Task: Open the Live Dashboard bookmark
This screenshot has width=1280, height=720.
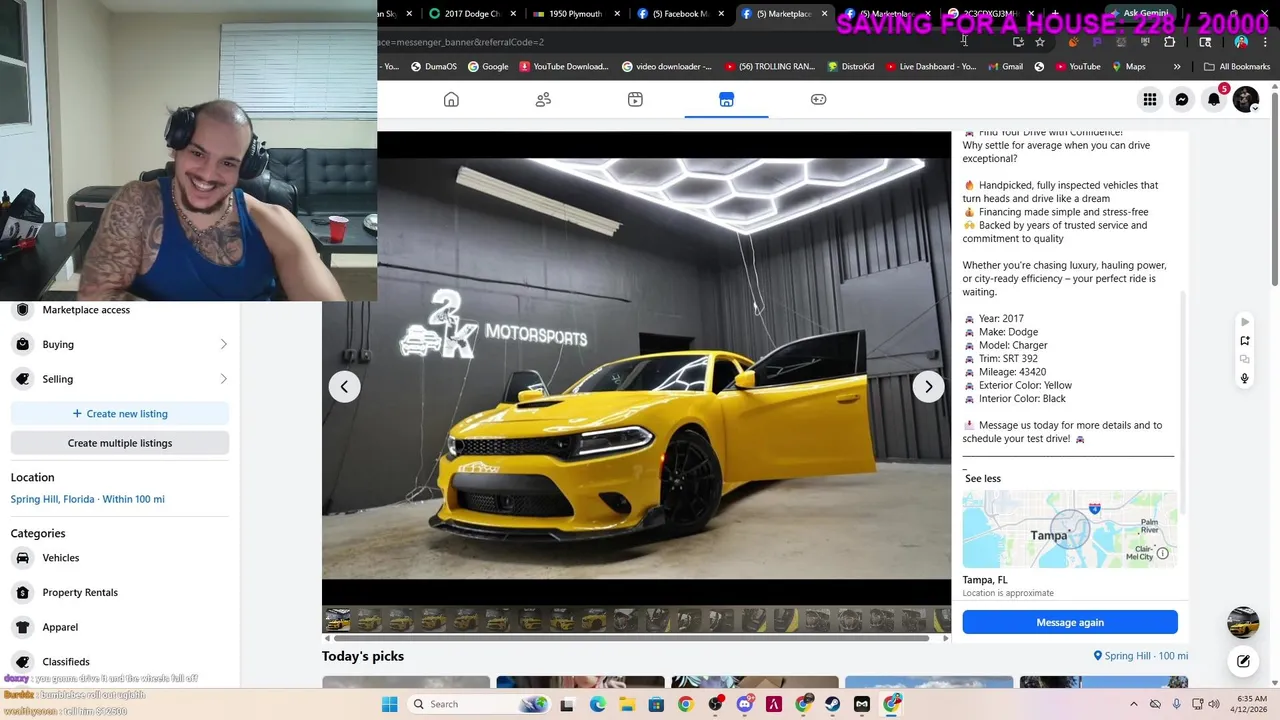Action: click(x=930, y=67)
